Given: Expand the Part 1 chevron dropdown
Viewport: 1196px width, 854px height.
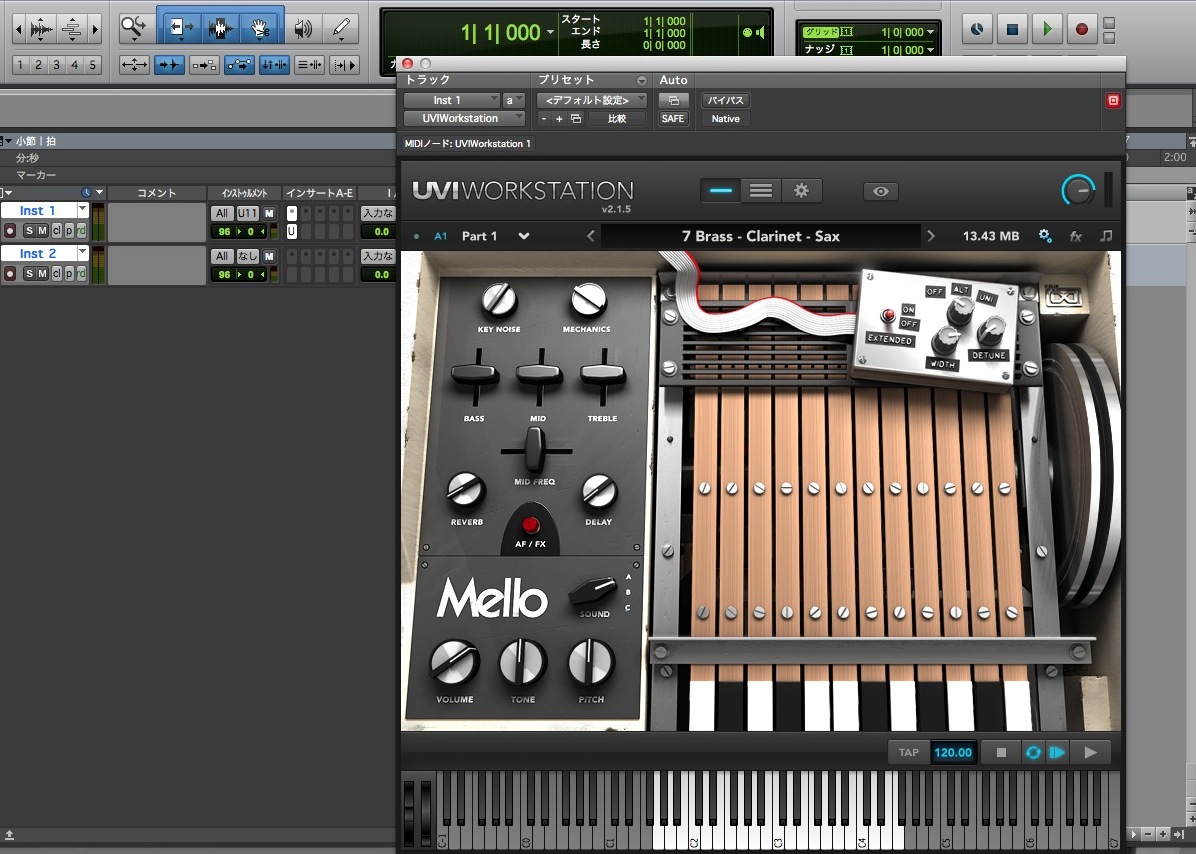Looking at the screenshot, I should [524, 236].
